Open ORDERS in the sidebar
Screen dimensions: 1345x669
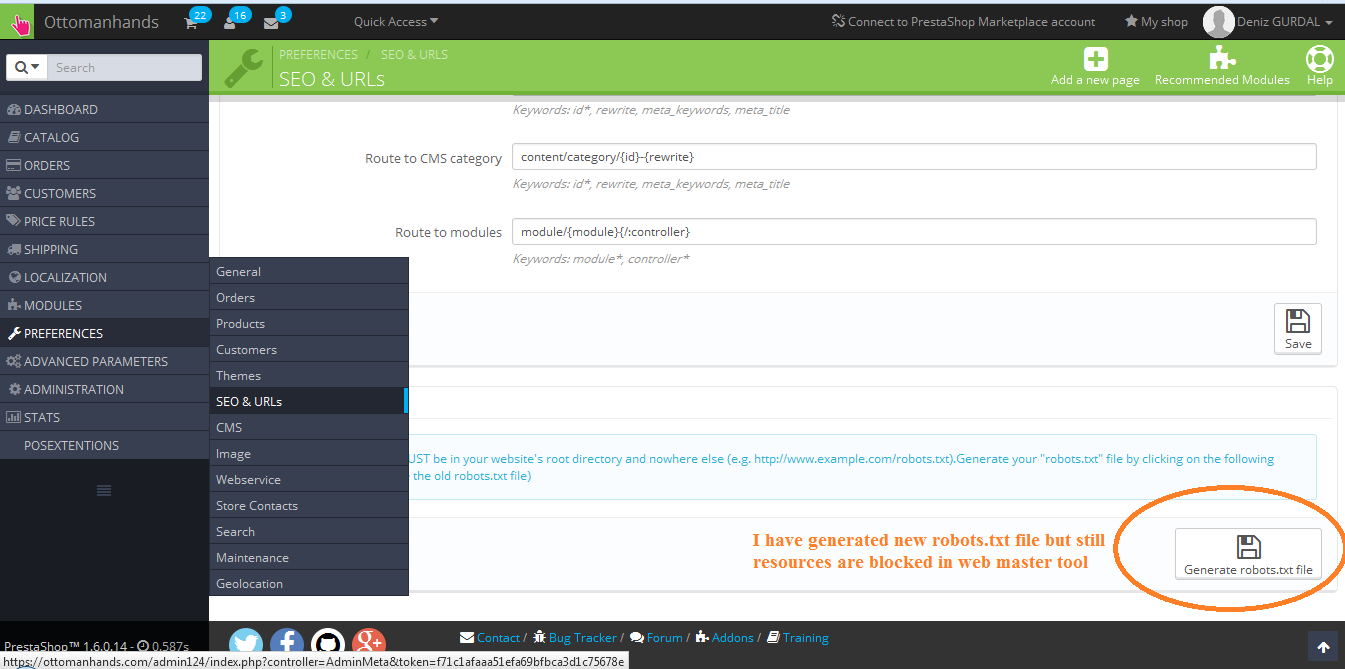pyautogui.click(x=104, y=165)
